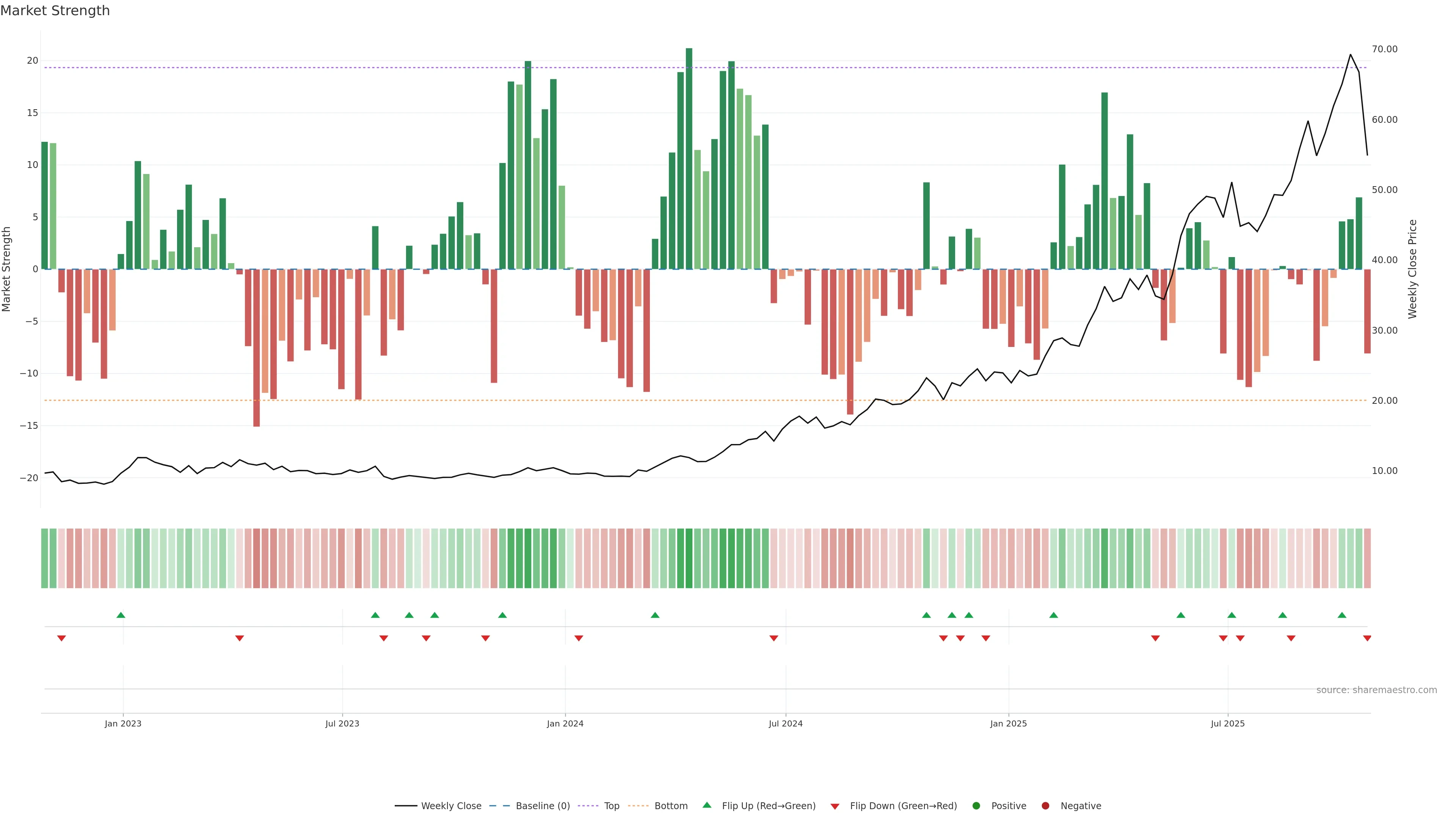Select the first green flip-up marker near Jan 2023

pos(121,615)
